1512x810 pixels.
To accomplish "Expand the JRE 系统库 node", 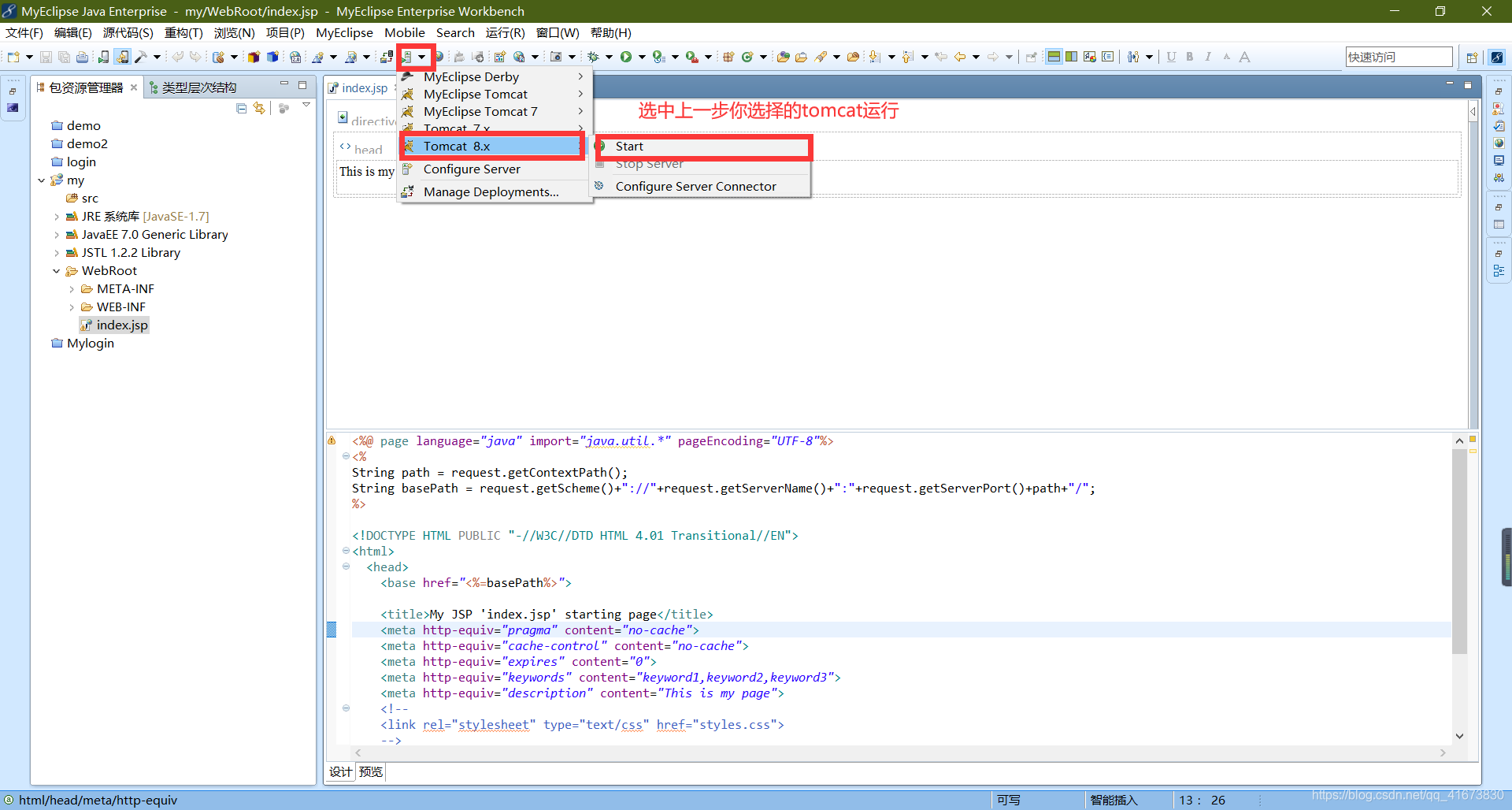I will tap(56, 217).
